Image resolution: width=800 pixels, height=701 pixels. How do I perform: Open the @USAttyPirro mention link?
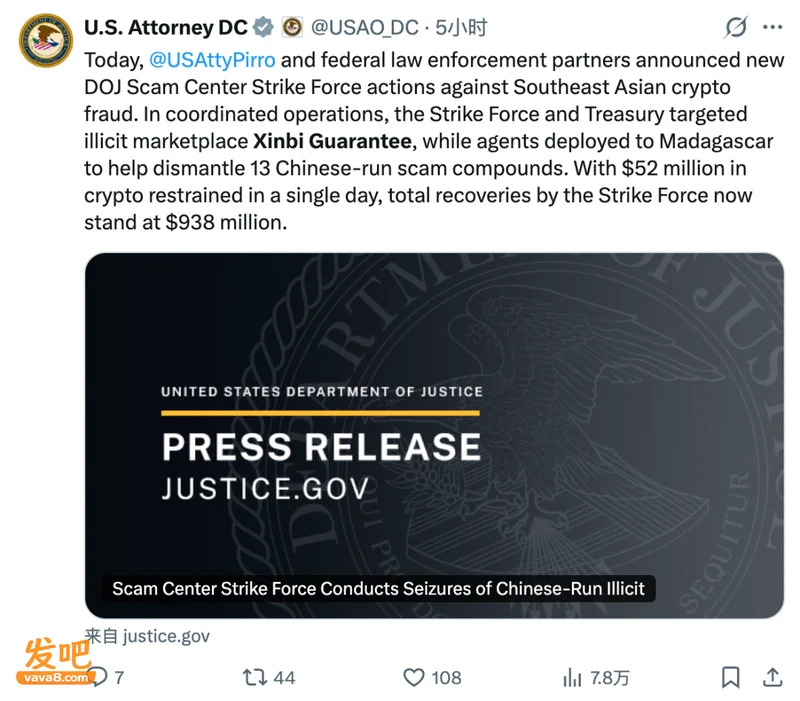(212, 60)
